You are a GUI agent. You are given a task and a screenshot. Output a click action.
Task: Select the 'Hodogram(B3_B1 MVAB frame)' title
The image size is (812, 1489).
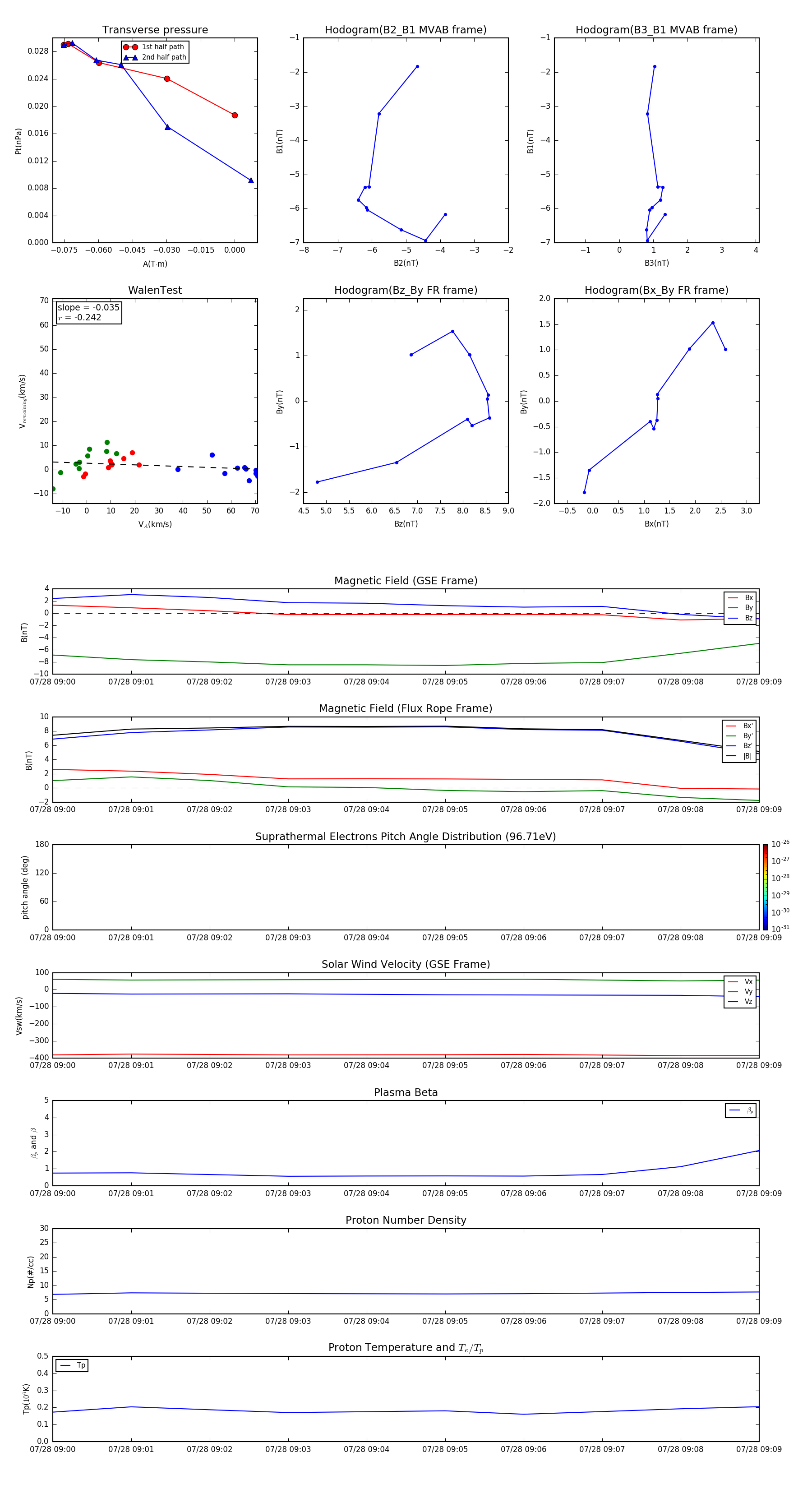click(656, 29)
